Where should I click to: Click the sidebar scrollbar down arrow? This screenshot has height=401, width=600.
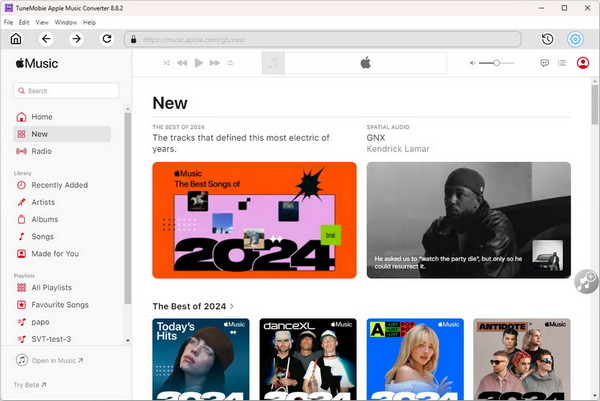(128, 340)
